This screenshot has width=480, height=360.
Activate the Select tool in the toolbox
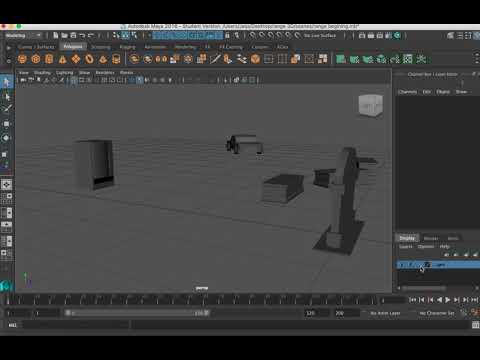click(7, 82)
